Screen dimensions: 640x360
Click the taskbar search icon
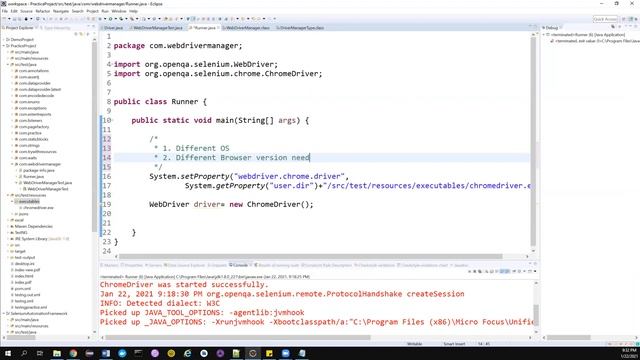coord(24,353)
